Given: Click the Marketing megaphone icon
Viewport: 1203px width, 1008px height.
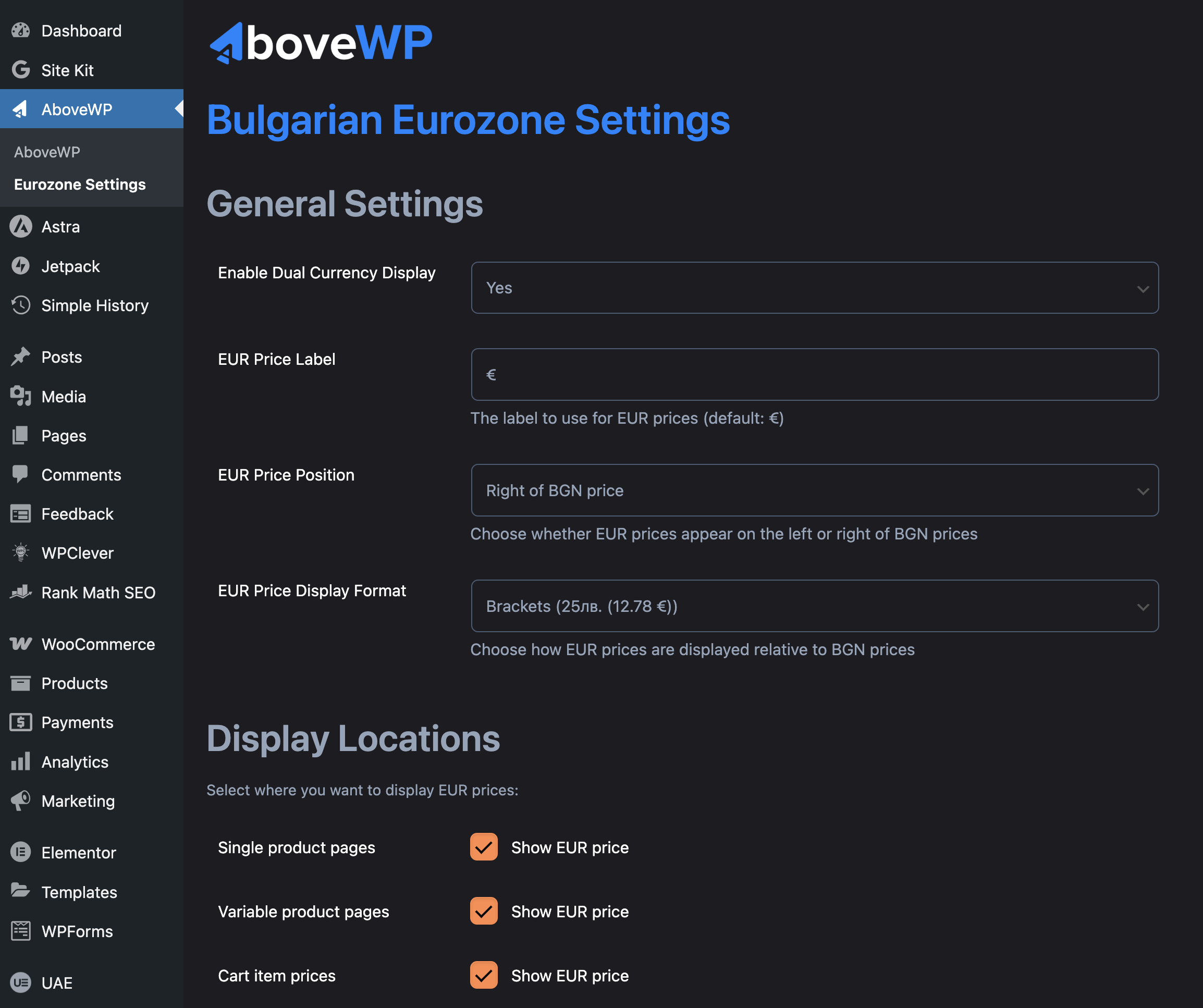Looking at the screenshot, I should [x=21, y=801].
